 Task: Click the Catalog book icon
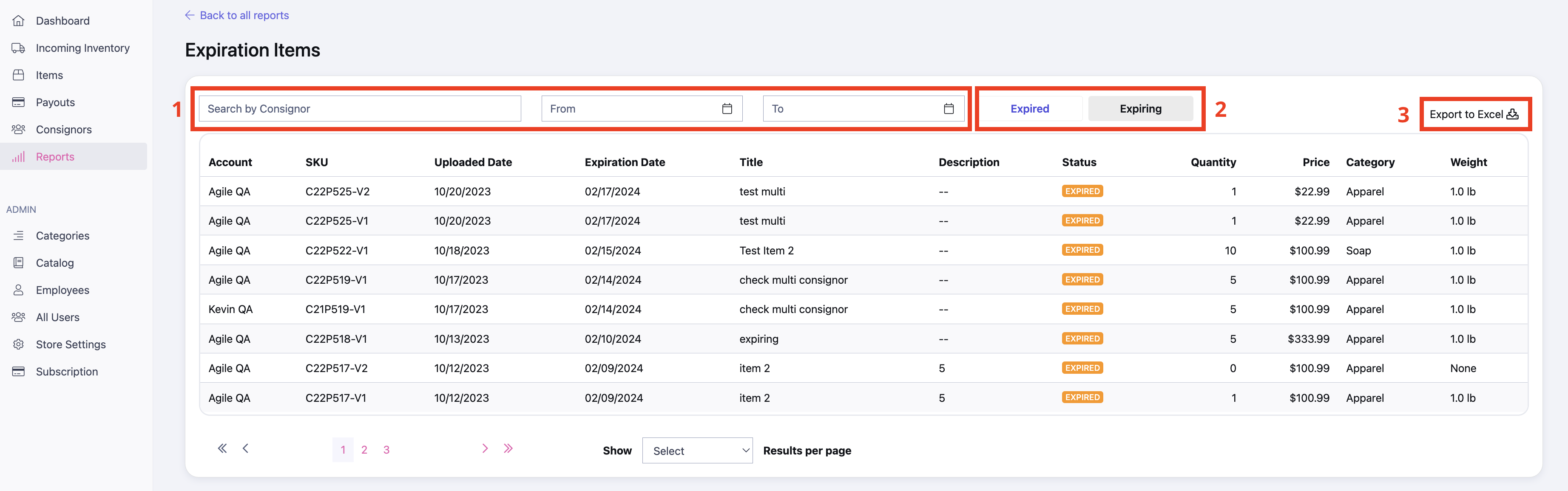[18, 263]
